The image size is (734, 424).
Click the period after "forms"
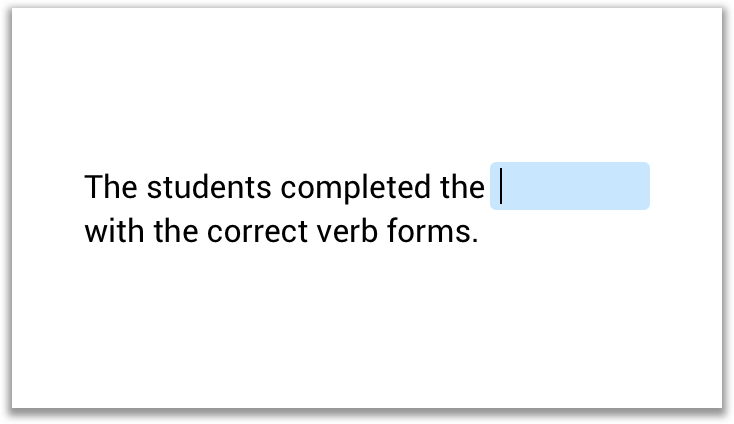[475, 240]
